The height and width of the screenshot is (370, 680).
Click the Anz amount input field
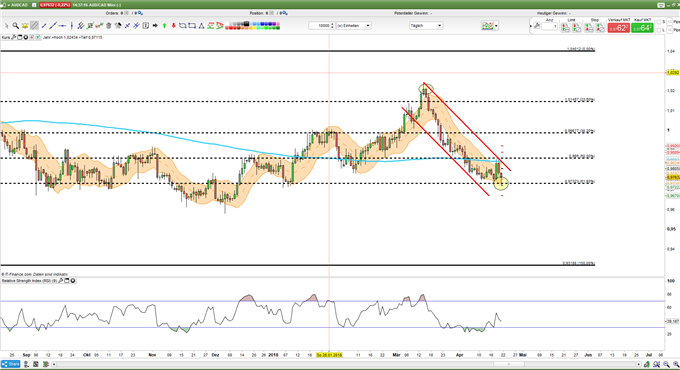click(x=549, y=26)
